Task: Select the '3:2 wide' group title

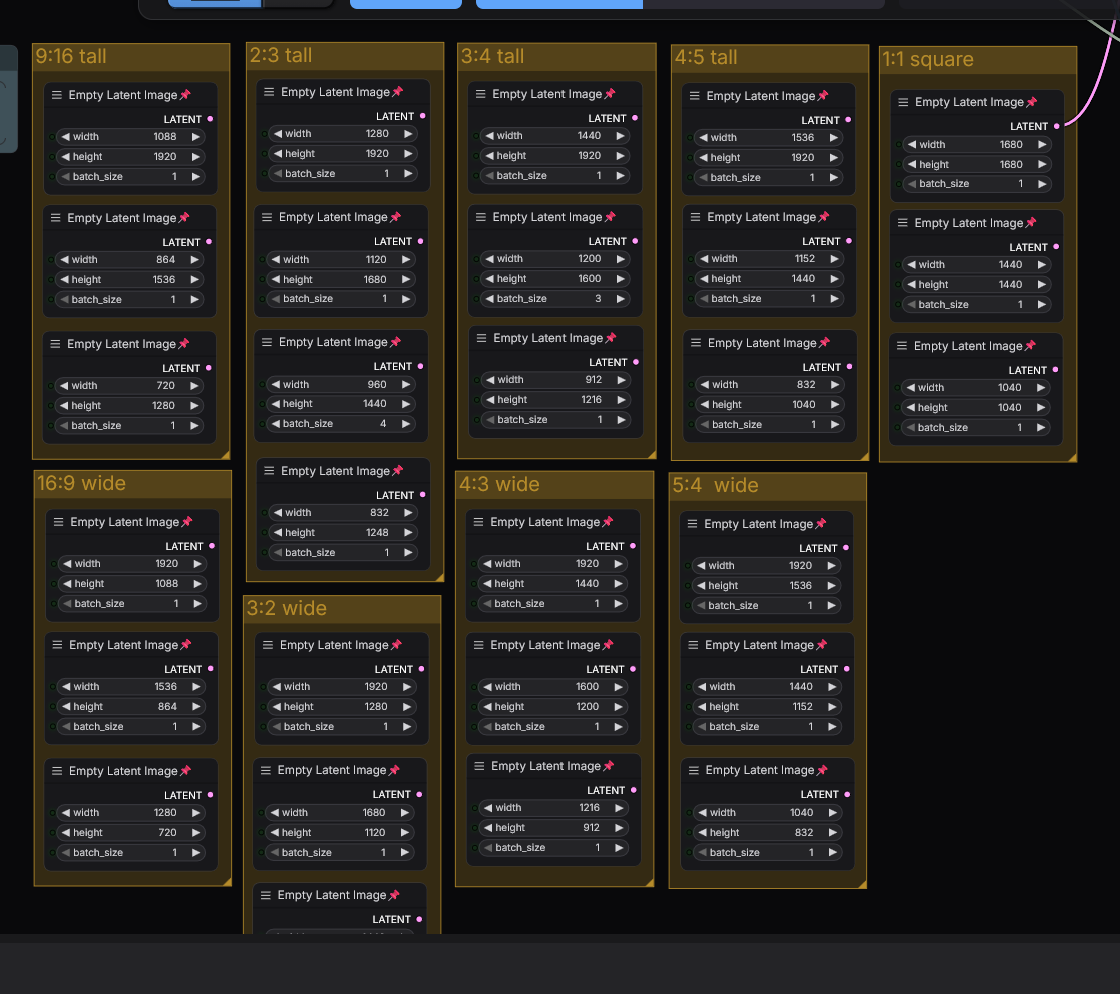Action: click(286, 608)
